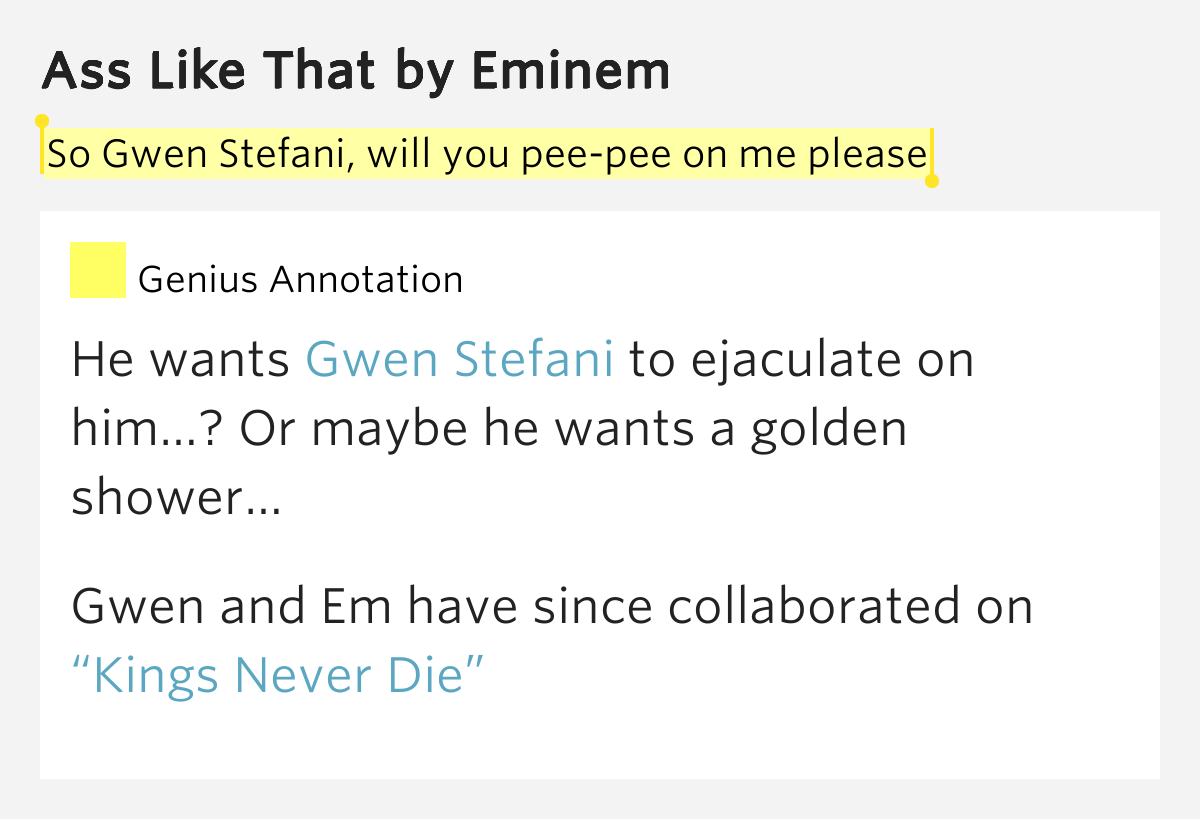Click the yellow Genius Annotation square icon
Viewport: 1200px width, 819px height.
click(x=98, y=270)
